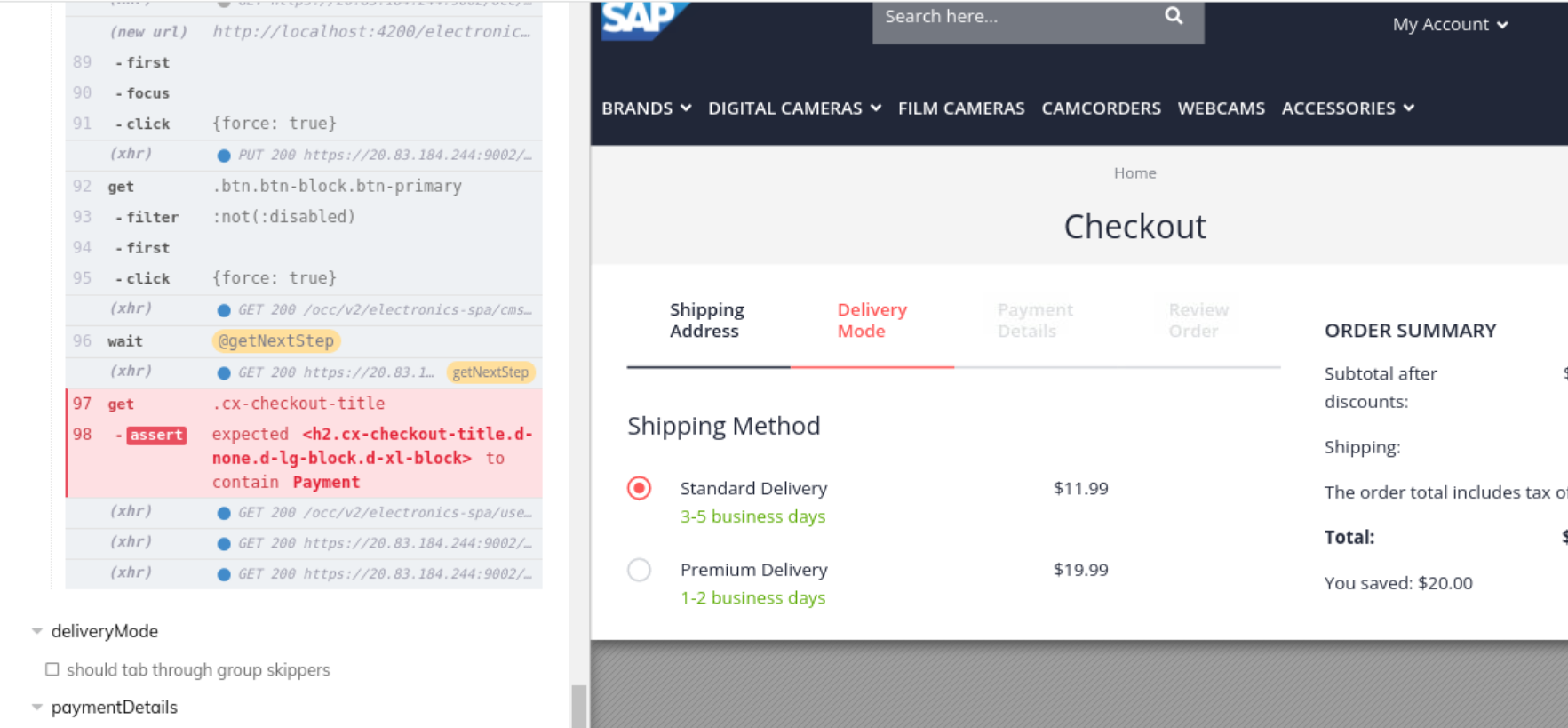
Task: Click the getNextStep alias badge on XHR row
Action: tap(490, 372)
